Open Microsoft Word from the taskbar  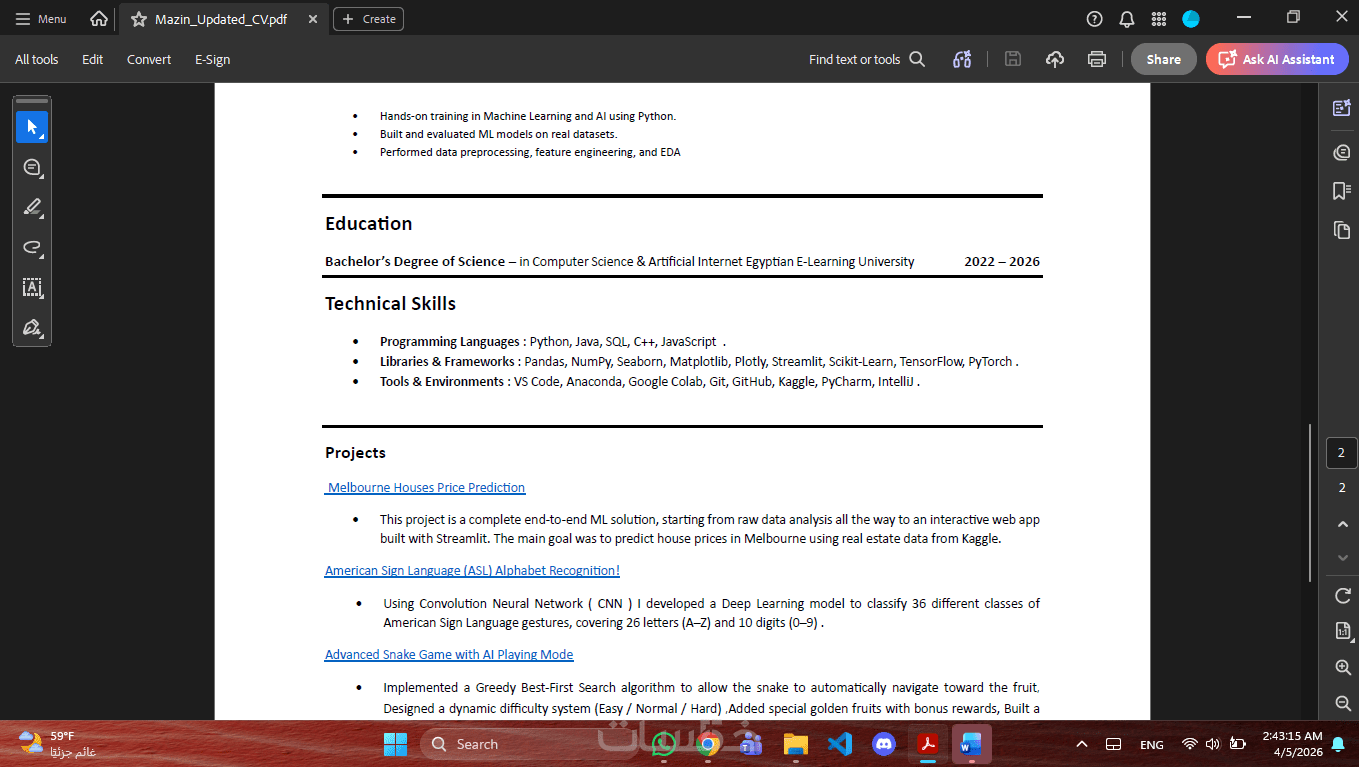click(971, 744)
